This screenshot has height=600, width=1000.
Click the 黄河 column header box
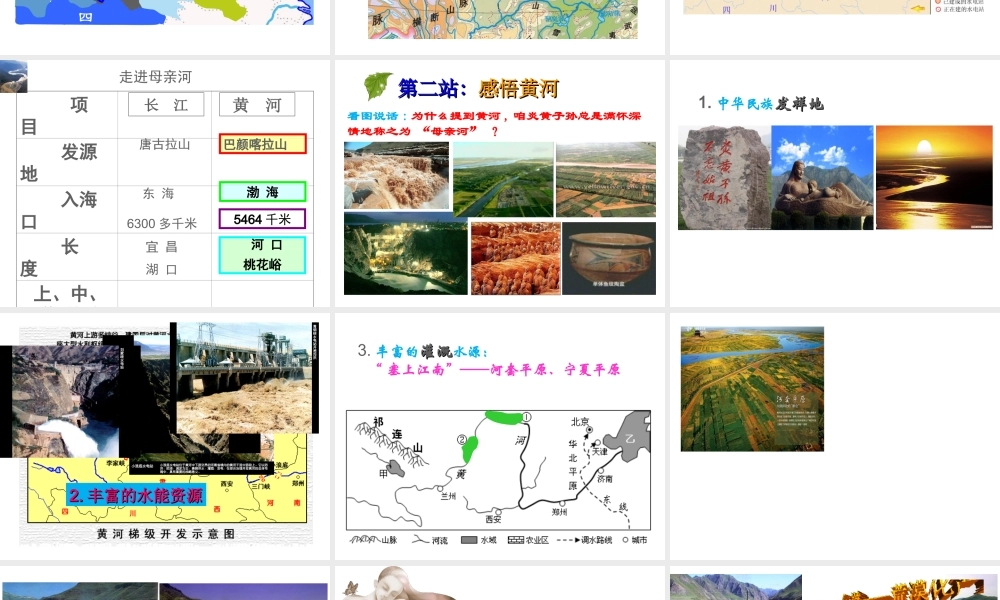tap(257, 105)
